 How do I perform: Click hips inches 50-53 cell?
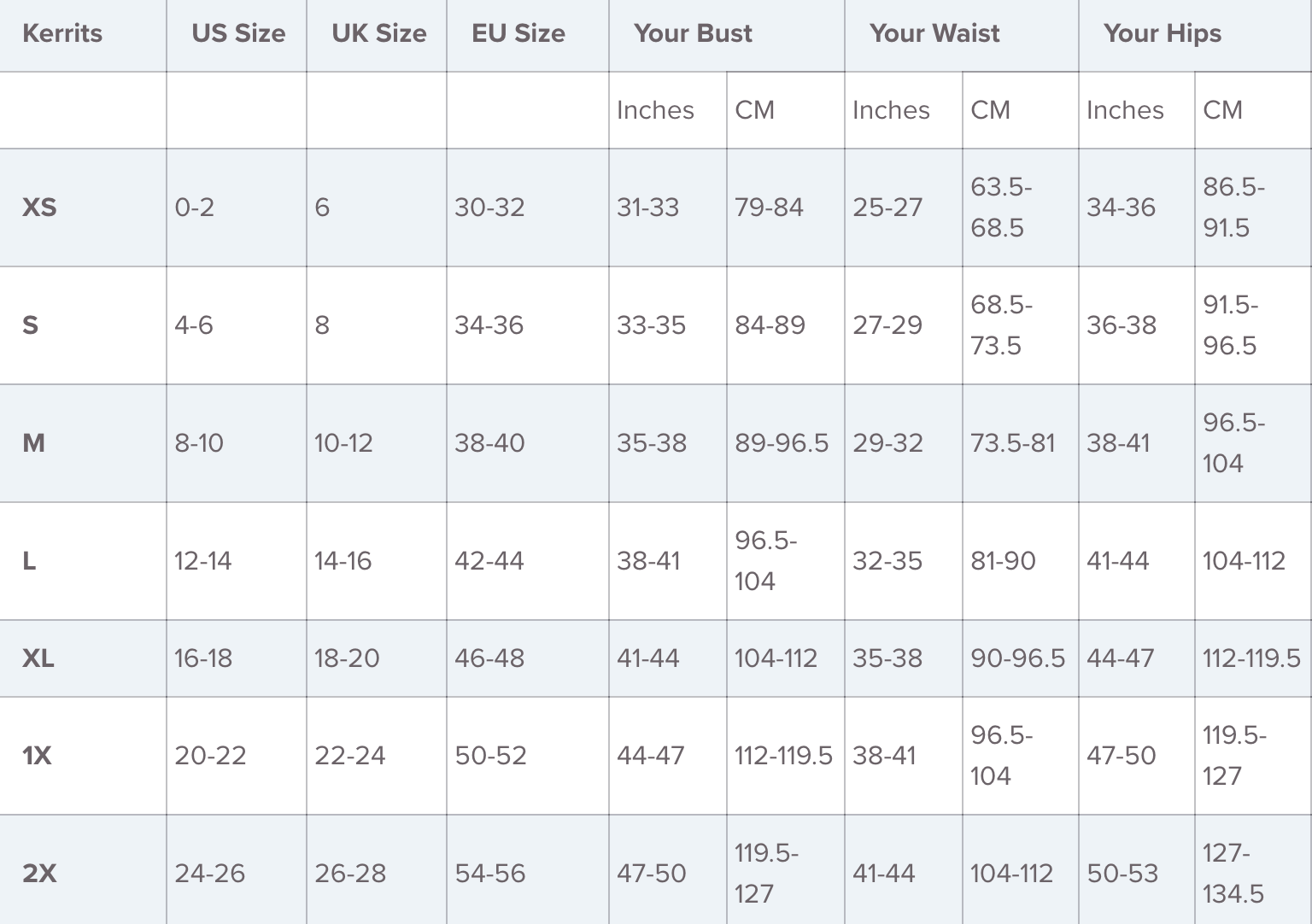tap(1122, 874)
